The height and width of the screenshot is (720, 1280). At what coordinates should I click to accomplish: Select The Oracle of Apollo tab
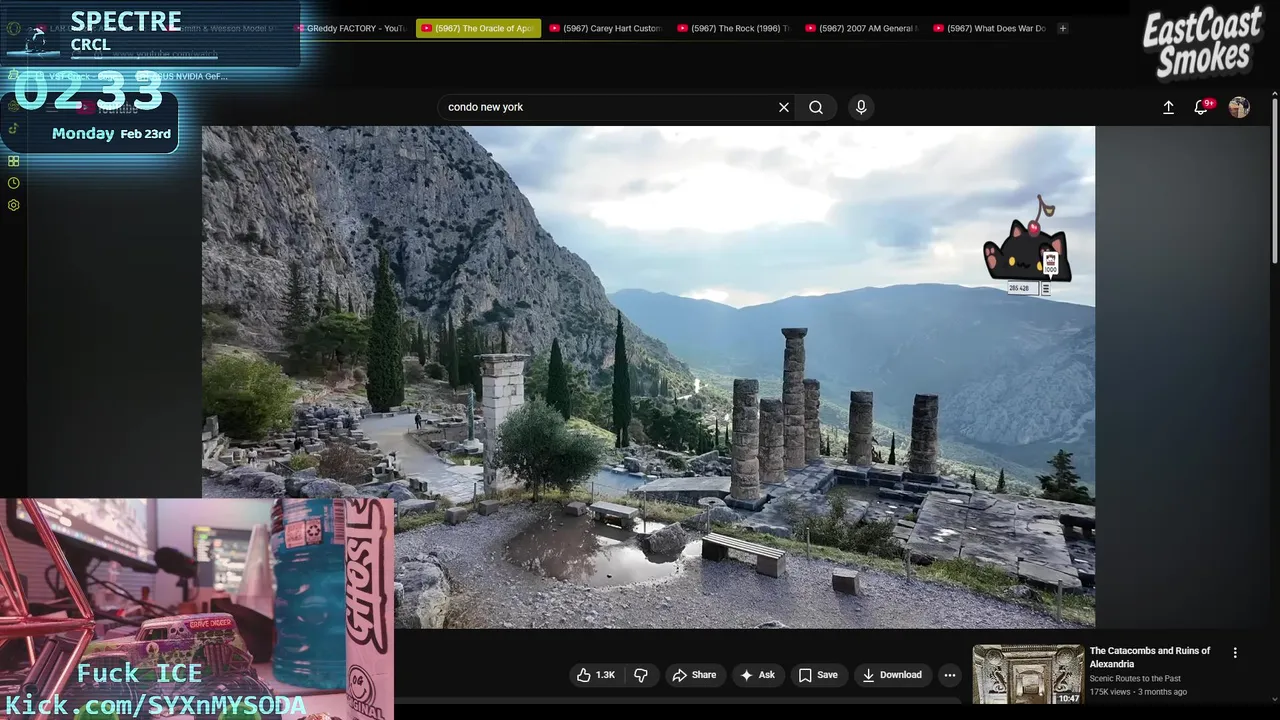coord(478,28)
